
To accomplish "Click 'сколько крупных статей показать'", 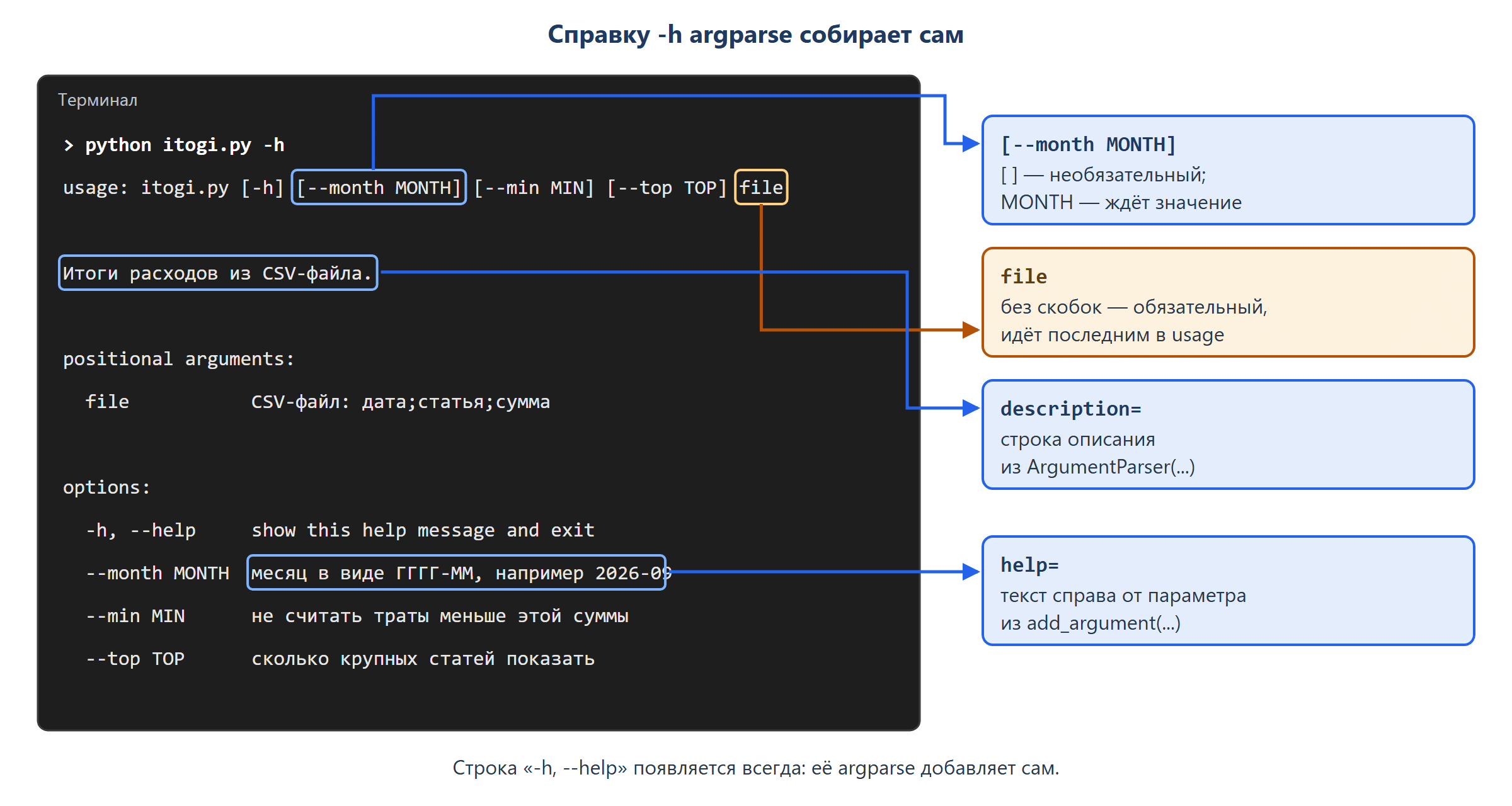I will click(423, 659).
